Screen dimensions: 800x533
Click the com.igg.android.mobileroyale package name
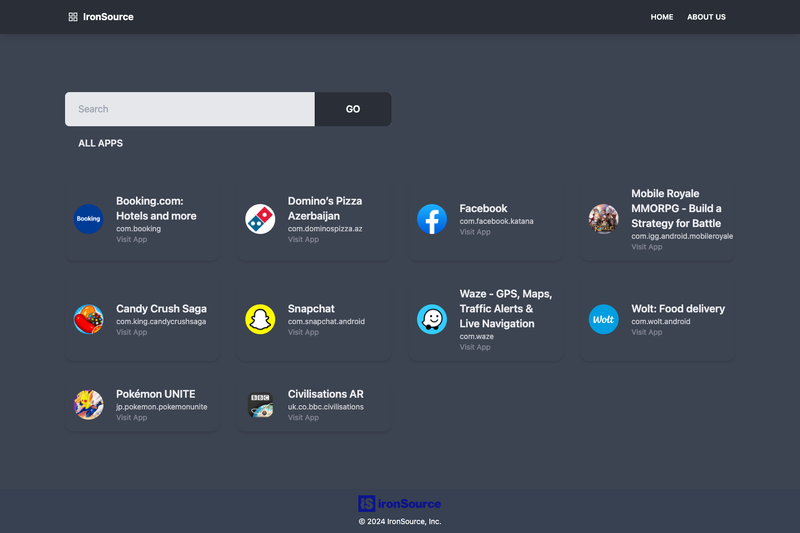[682, 236]
